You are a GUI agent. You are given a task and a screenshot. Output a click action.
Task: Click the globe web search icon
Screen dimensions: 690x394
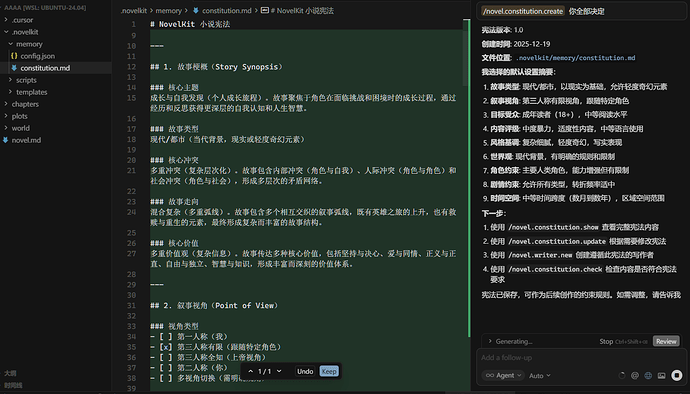coord(648,376)
